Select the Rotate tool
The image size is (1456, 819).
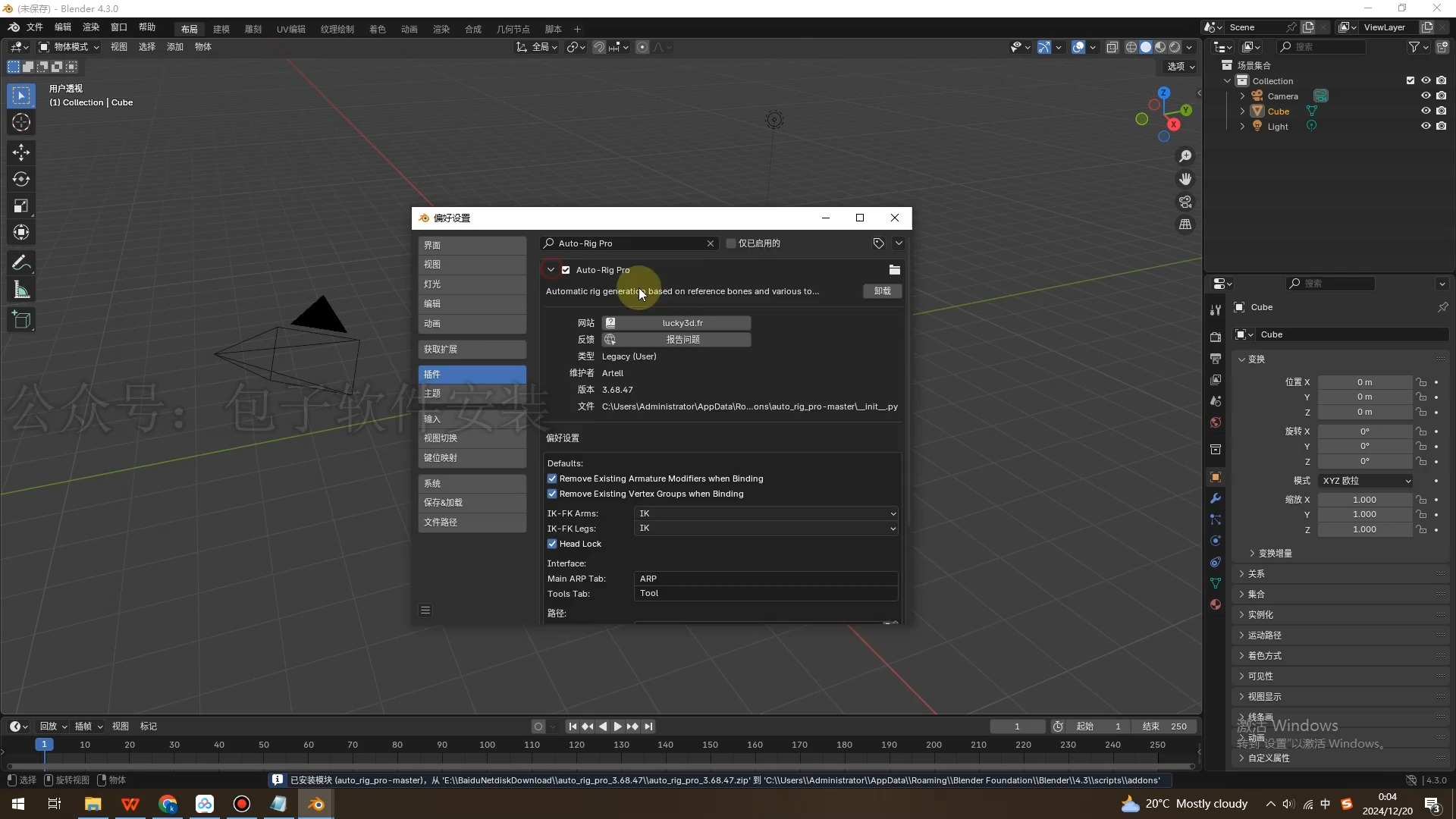click(21, 179)
